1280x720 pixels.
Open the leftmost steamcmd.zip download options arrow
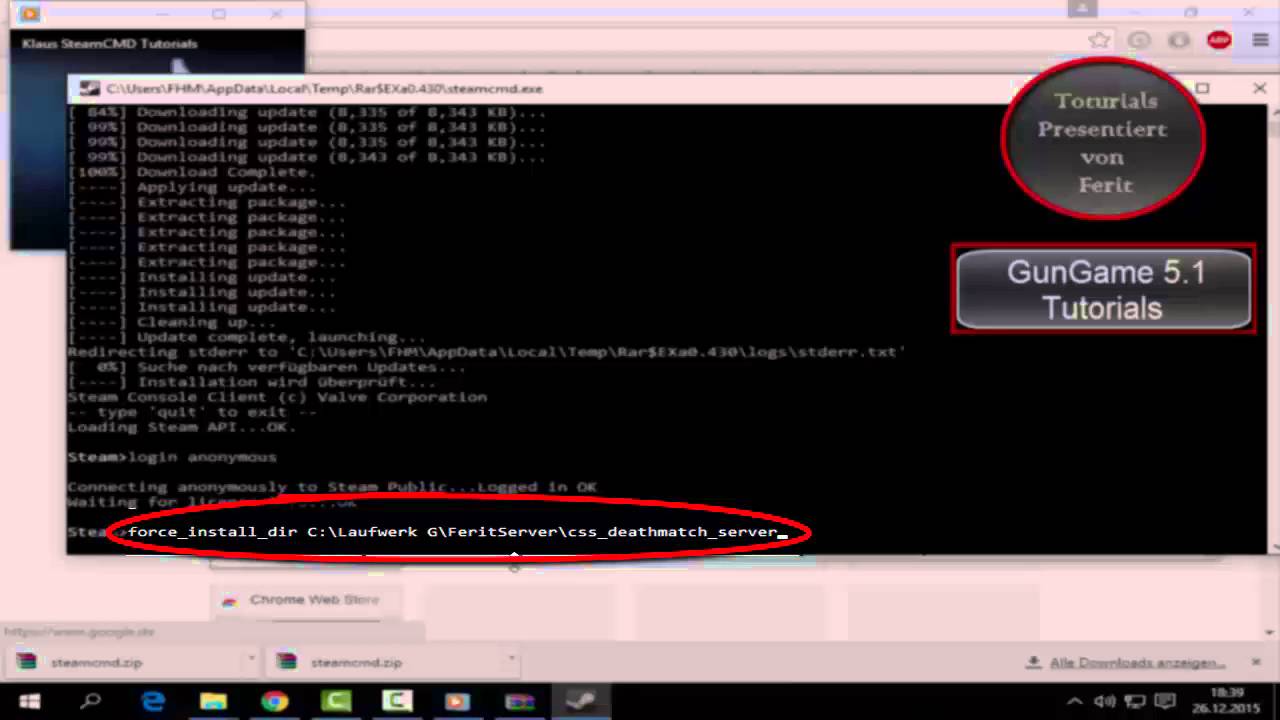[x=251, y=660]
